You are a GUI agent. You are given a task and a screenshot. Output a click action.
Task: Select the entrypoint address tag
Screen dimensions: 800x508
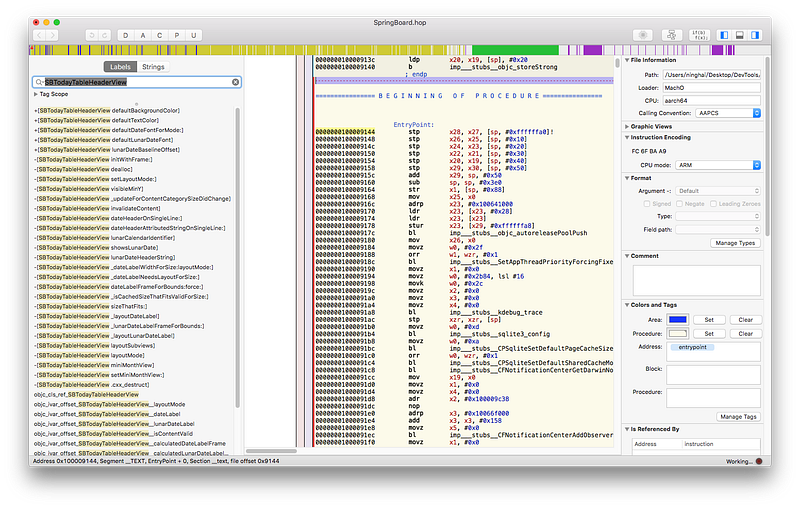(x=692, y=347)
